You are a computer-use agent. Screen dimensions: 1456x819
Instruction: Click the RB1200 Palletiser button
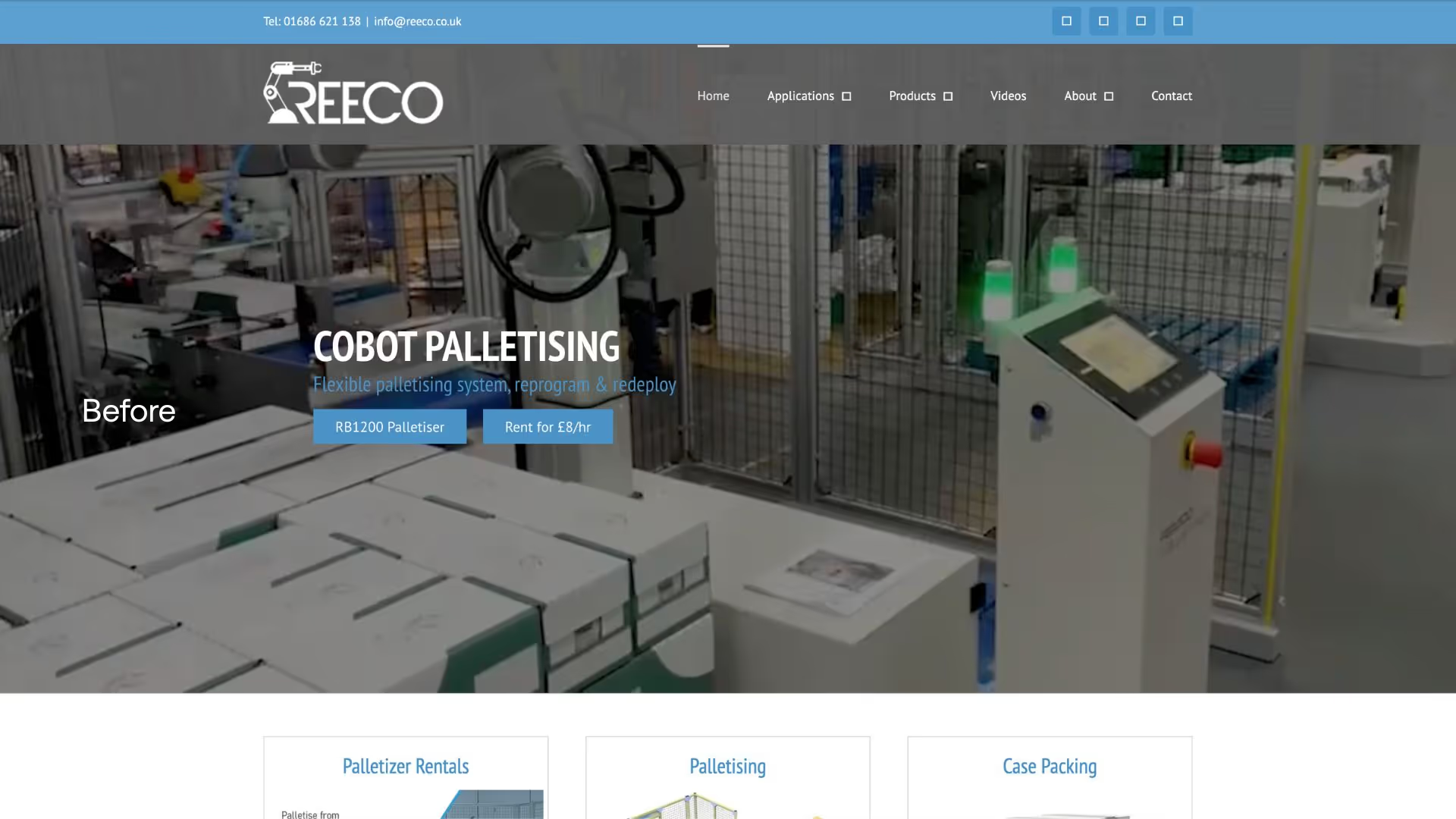coord(390,427)
